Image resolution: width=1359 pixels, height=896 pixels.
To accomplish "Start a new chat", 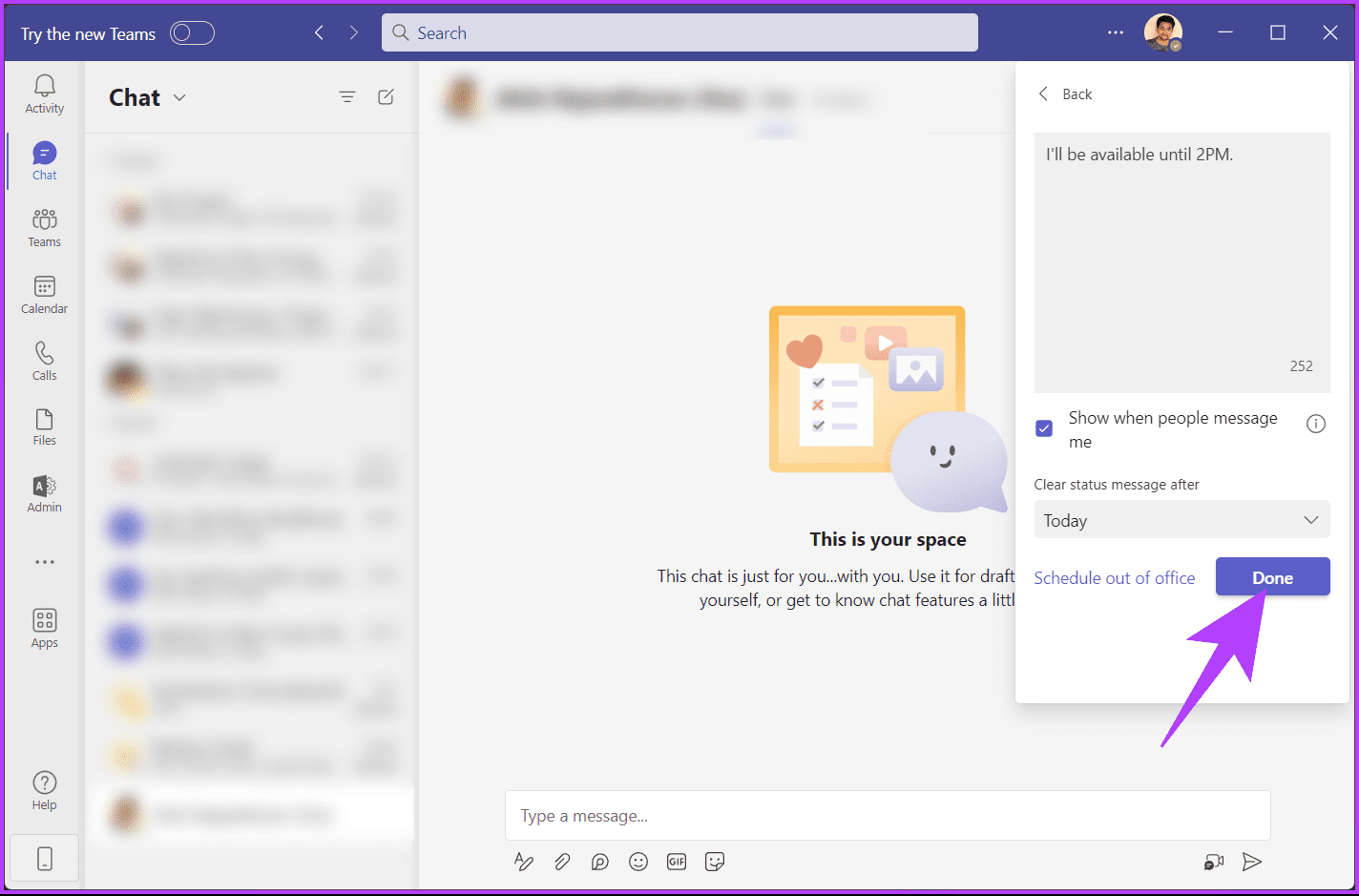I will 386,96.
